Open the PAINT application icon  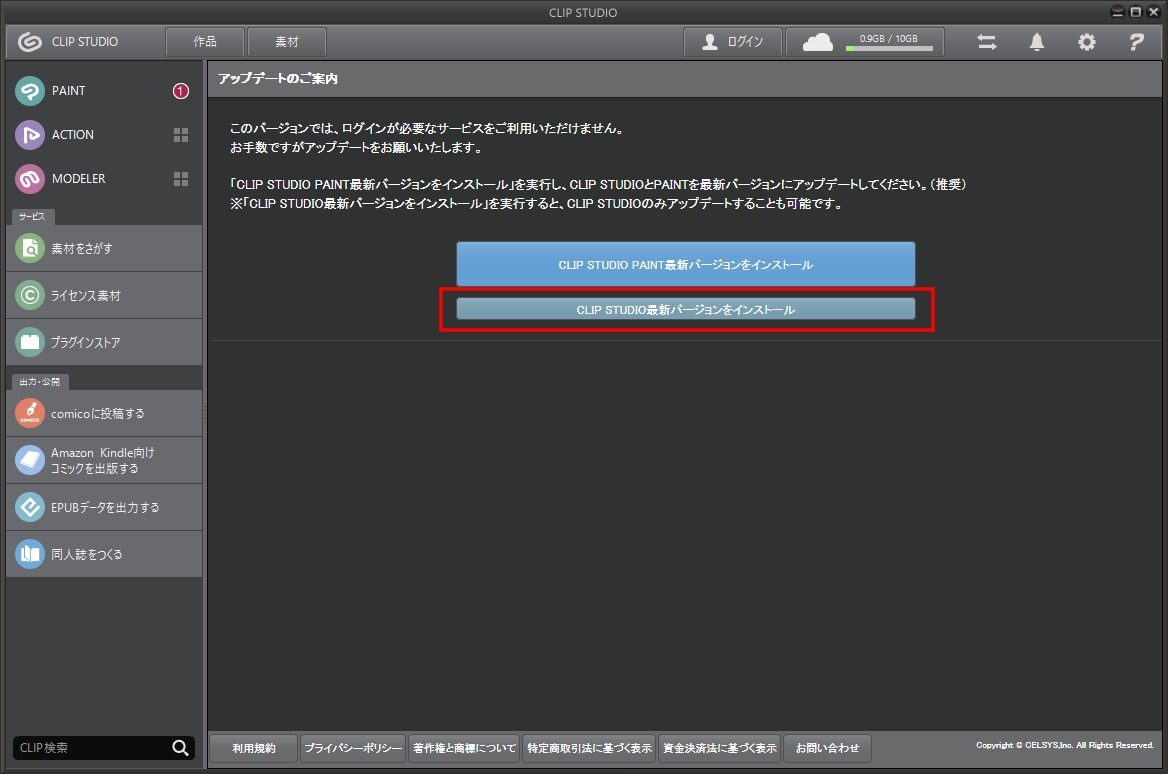pos(30,91)
